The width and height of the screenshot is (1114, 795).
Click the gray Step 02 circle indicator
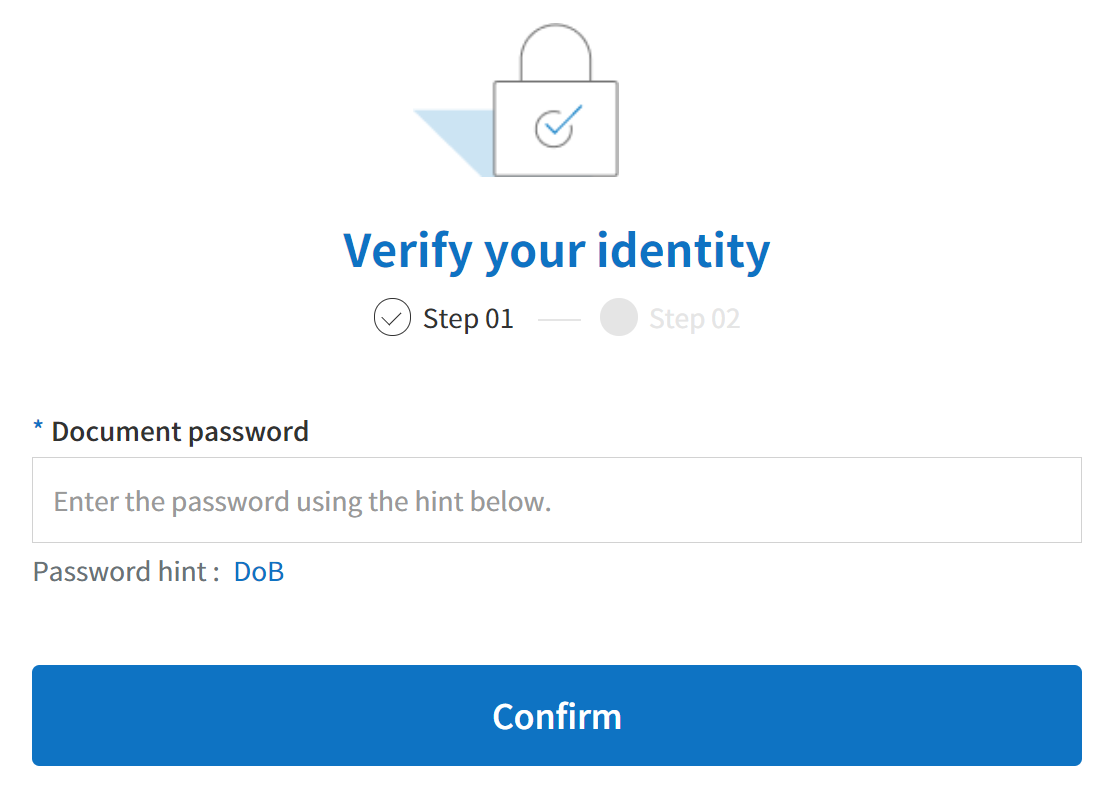(x=619, y=318)
